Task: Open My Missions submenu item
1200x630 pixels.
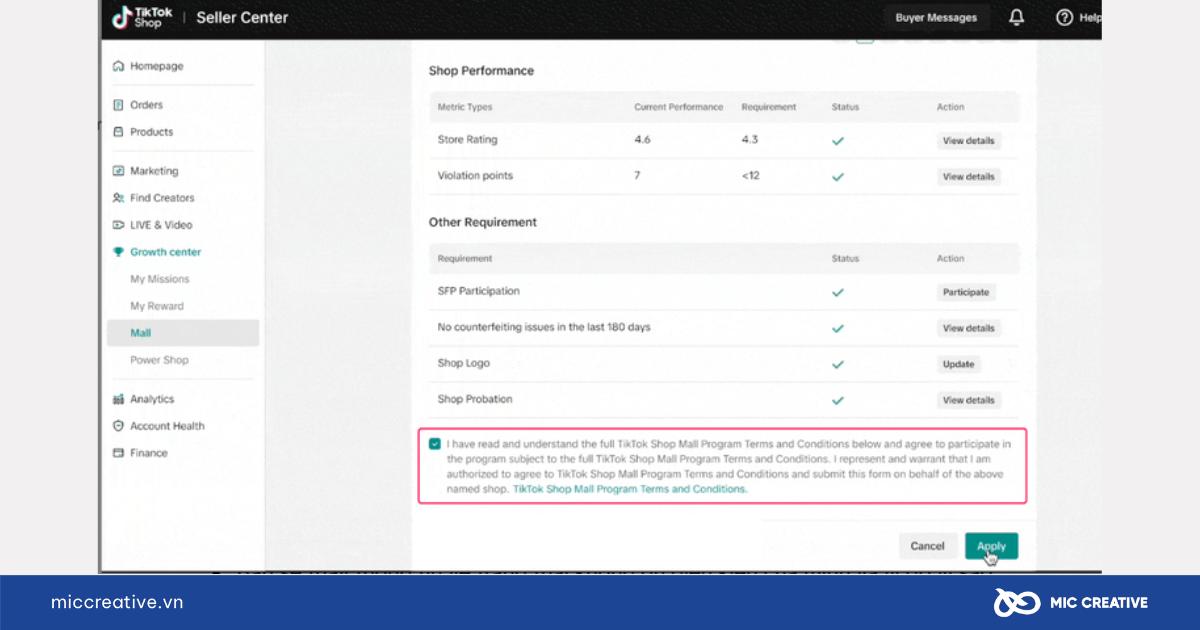Action: coord(159,279)
